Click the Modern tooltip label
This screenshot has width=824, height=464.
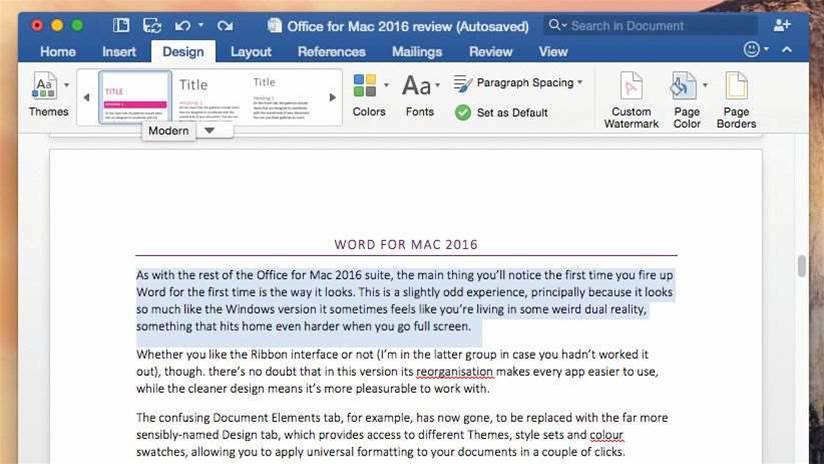tap(168, 130)
